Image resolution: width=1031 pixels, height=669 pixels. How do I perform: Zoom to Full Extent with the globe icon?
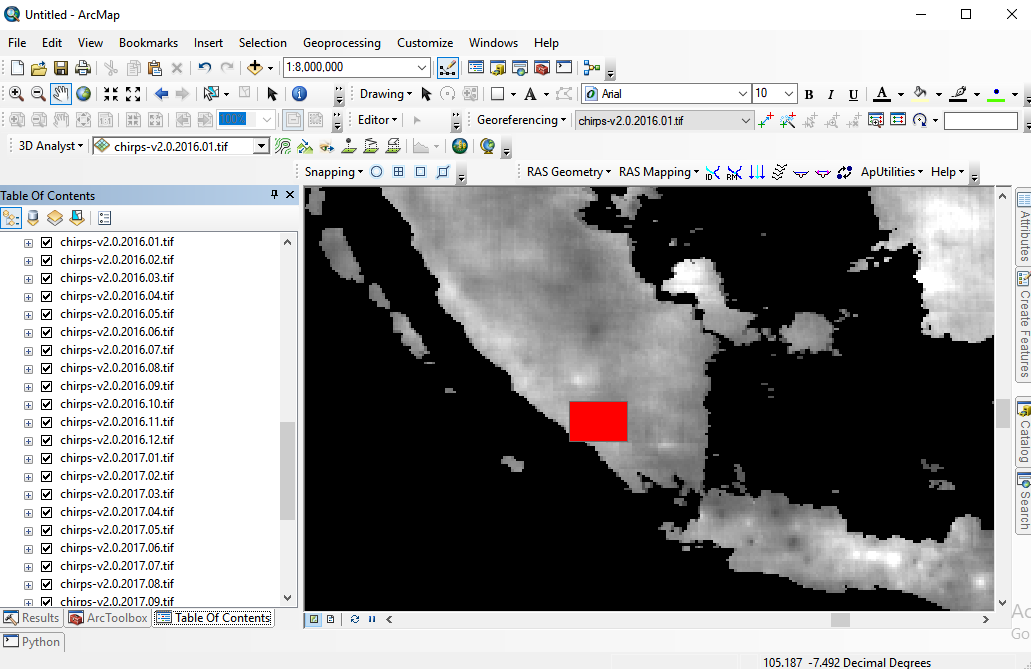click(x=84, y=93)
